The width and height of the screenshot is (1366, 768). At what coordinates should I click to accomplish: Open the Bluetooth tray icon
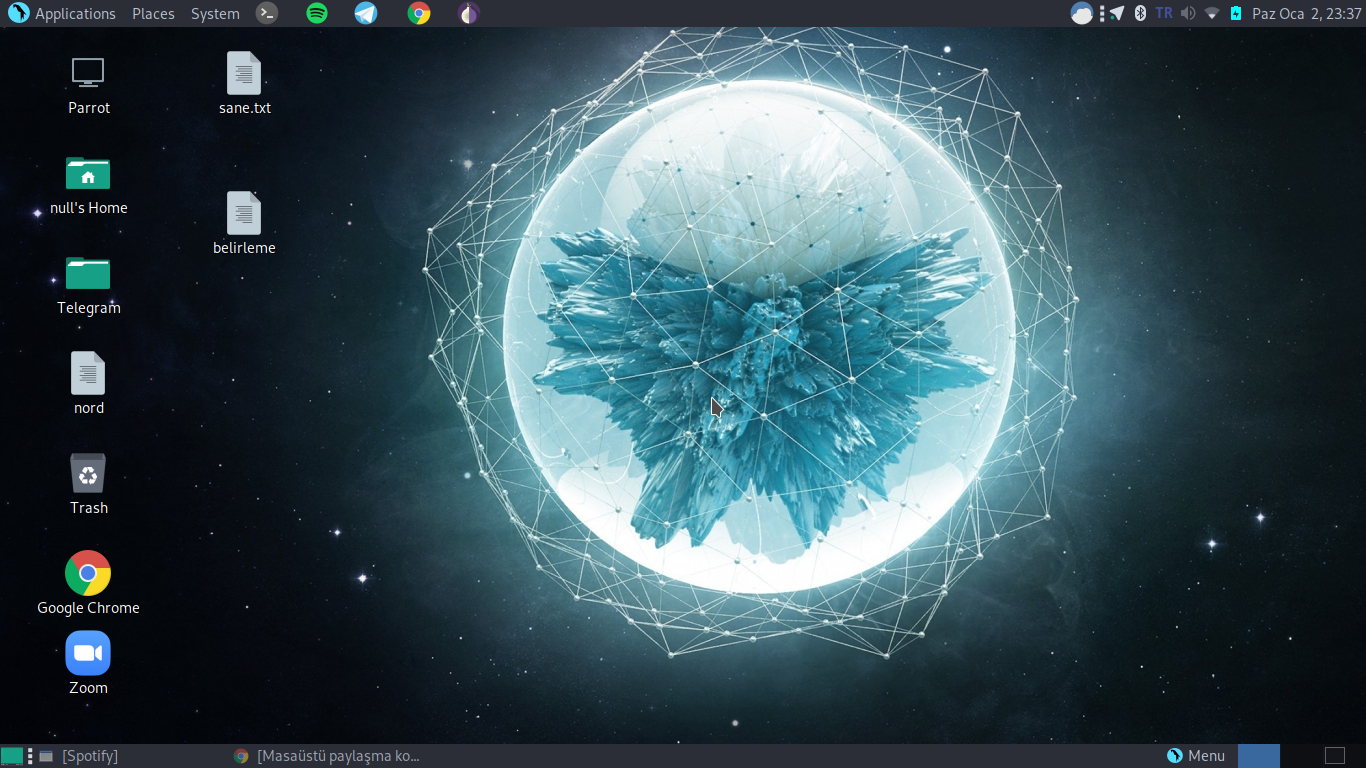pyautogui.click(x=1139, y=13)
